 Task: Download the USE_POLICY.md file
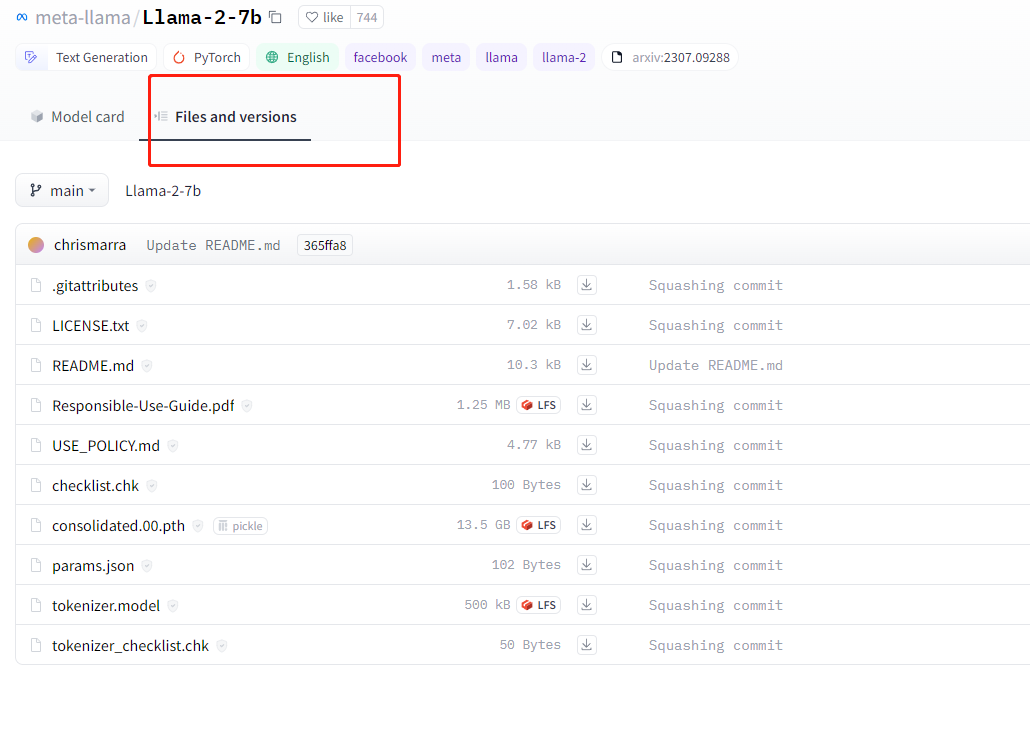[x=587, y=445]
